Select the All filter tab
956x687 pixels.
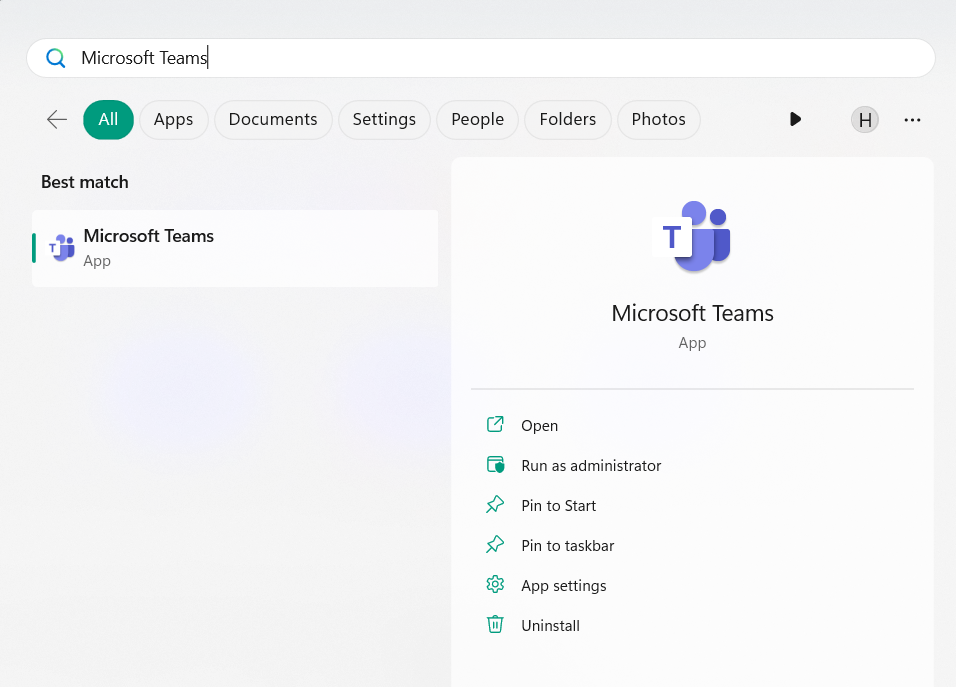(x=108, y=120)
